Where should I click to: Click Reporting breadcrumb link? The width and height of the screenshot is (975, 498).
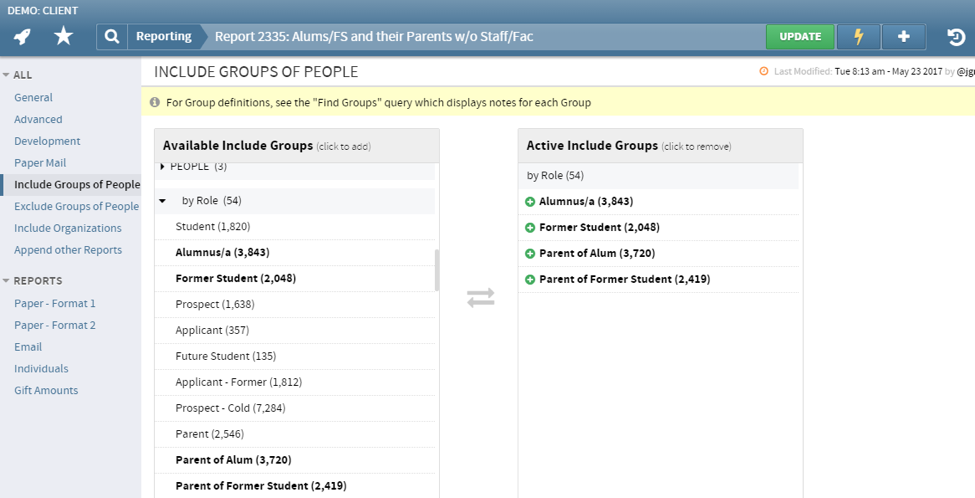164,37
